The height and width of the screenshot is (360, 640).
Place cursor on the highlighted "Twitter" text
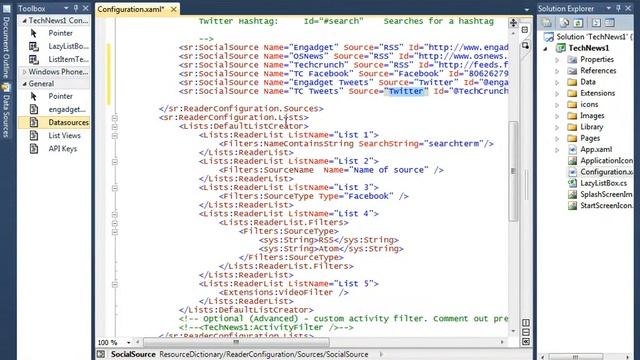(x=406, y=91)
